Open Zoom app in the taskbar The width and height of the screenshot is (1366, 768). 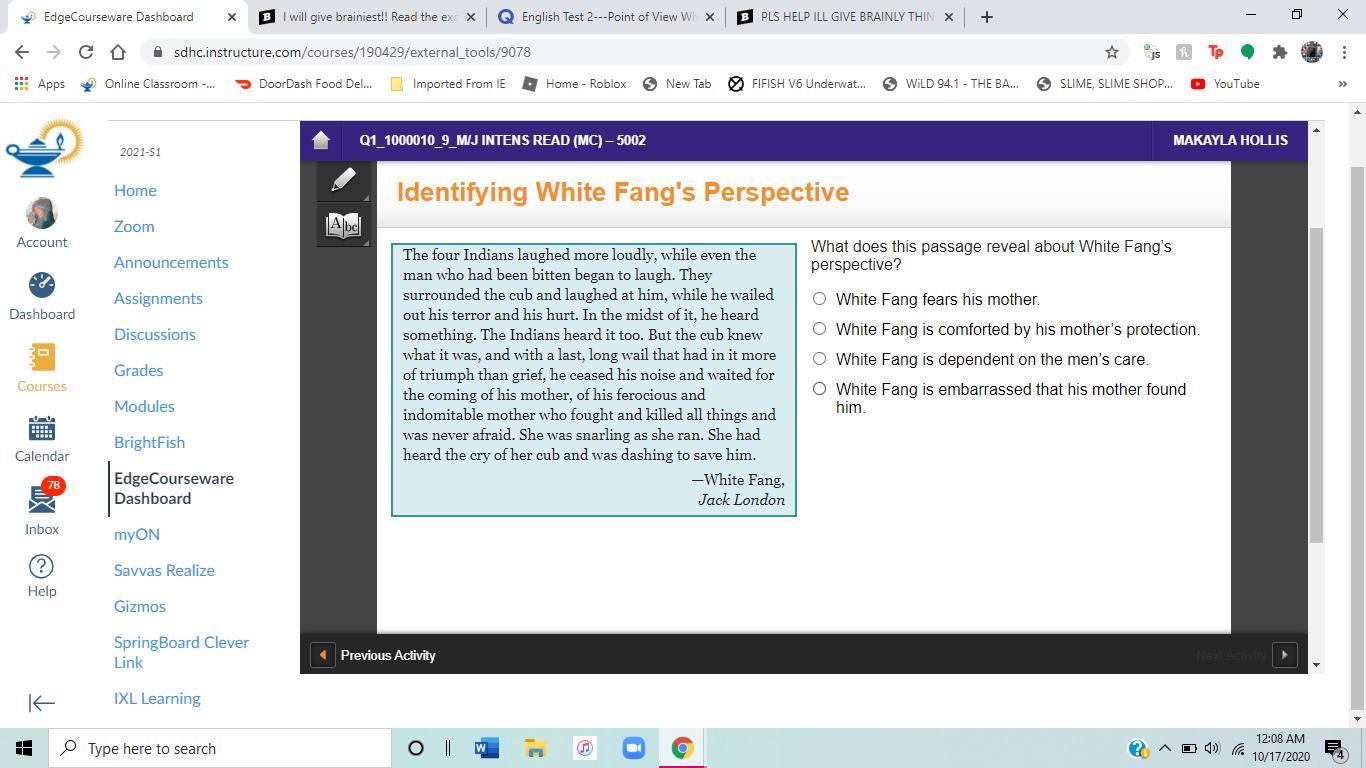(633, 748)
